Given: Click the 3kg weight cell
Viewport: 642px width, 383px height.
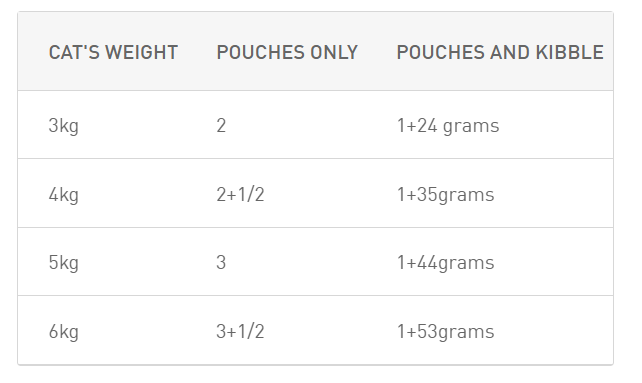Looking at the screenshot, I should pyautogui.click(x=63, y=125).
